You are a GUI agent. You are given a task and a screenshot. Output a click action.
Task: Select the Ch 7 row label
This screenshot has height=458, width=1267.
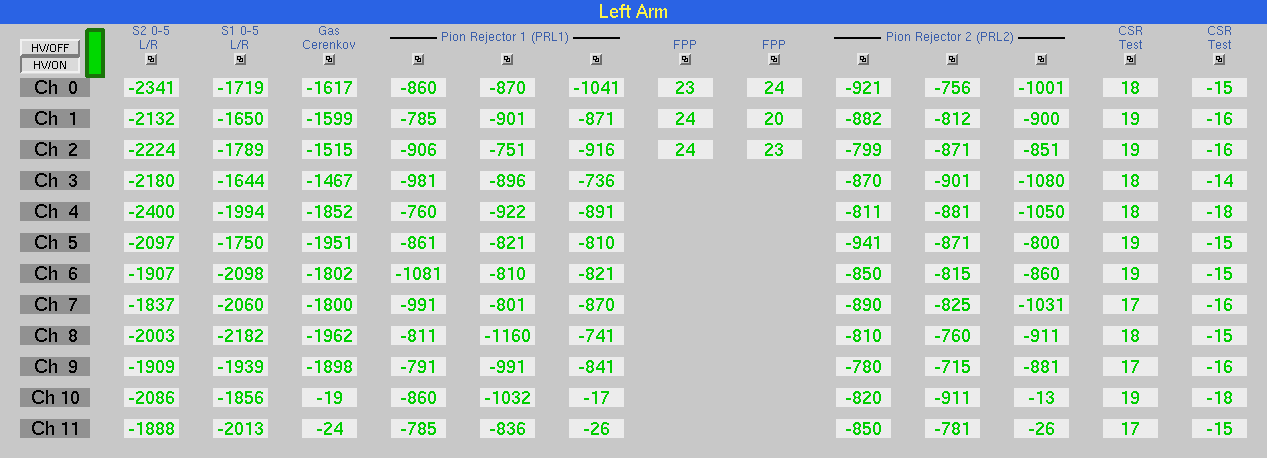pyautogui.click(x=55, y=305)
